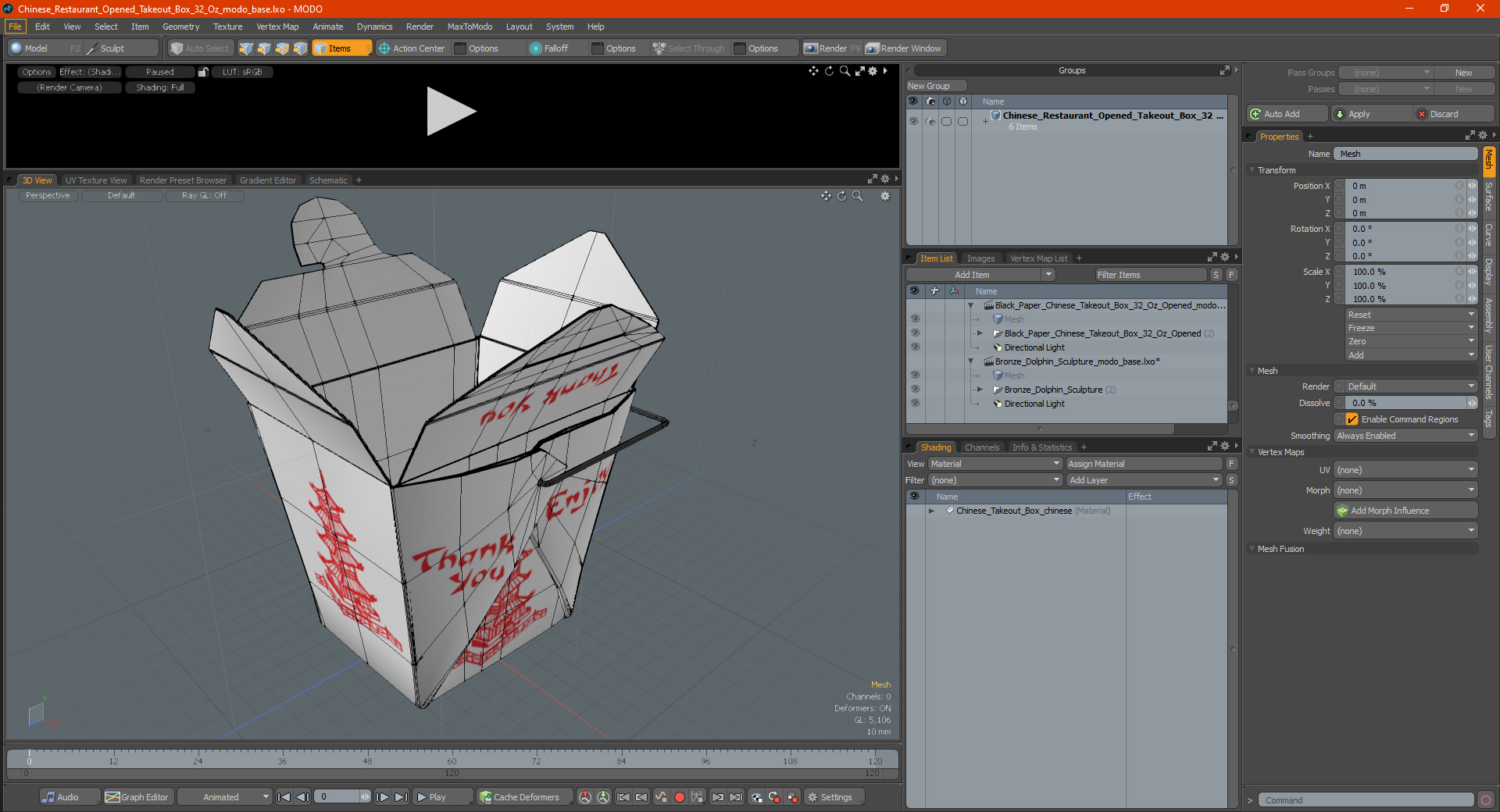This screenshot has height=812, width=1500.
Task: Expand Chinese_Takeout_Box_chinese material
Action: pyautogui.click(x=931, y=511)
